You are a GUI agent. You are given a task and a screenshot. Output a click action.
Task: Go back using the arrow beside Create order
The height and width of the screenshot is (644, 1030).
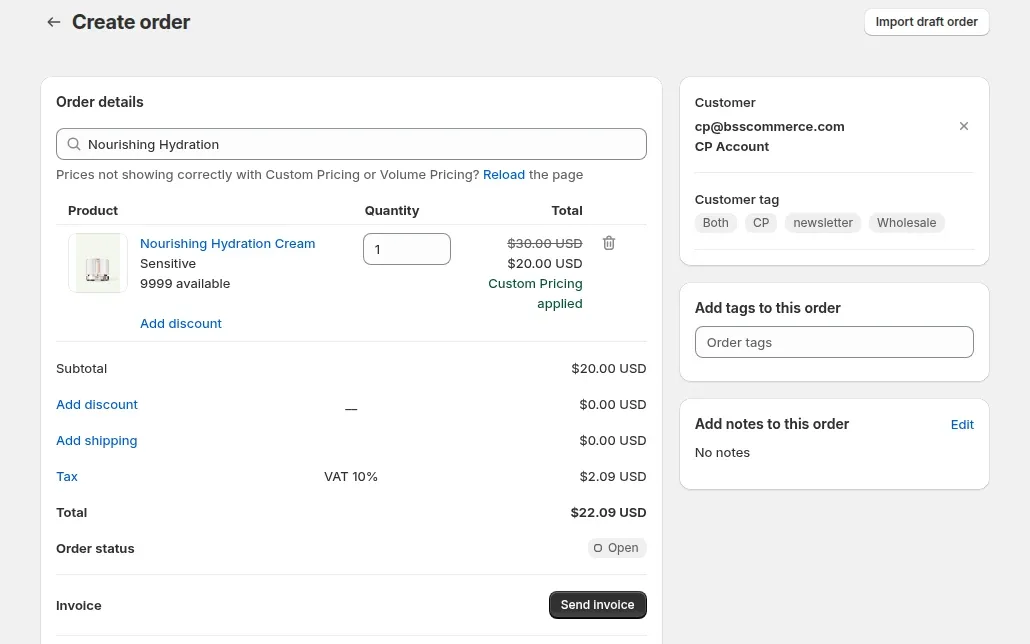tap(54, 22)
